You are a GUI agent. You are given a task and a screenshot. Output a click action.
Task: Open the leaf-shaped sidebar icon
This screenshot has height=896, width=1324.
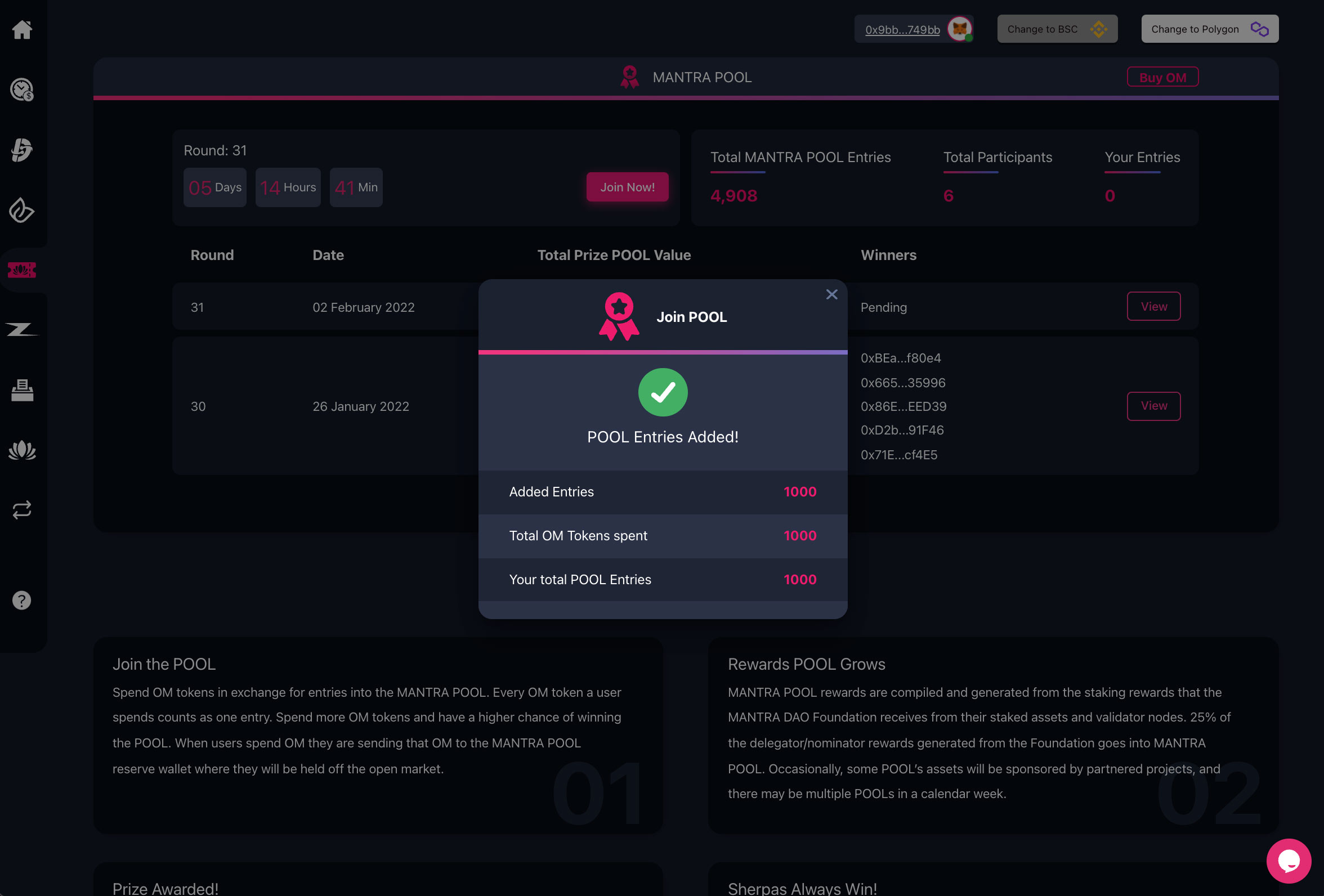pyautogui.click(x=22, y=210)
